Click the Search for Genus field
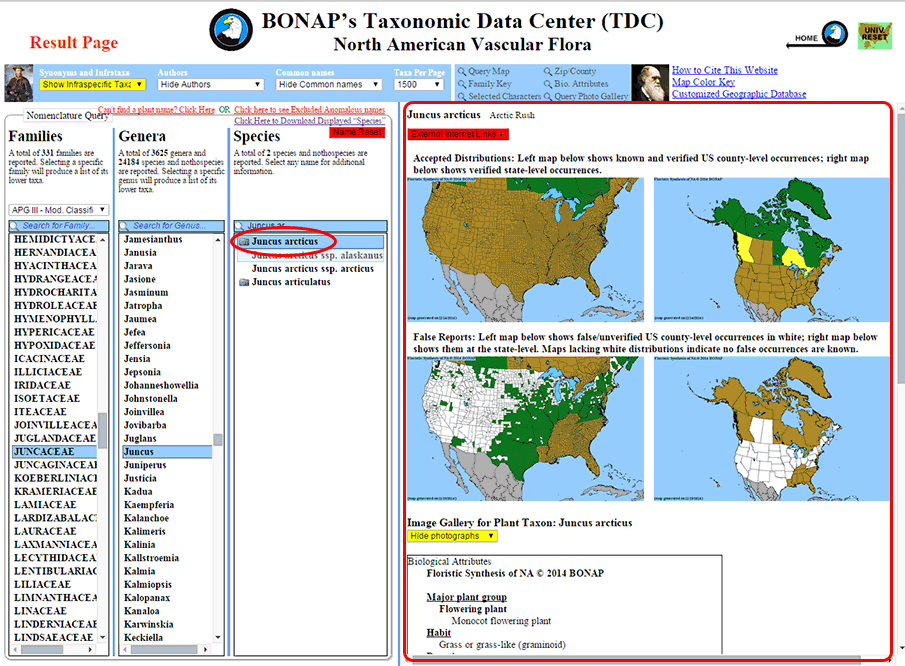The image size is (905, 666). (171, 226)
